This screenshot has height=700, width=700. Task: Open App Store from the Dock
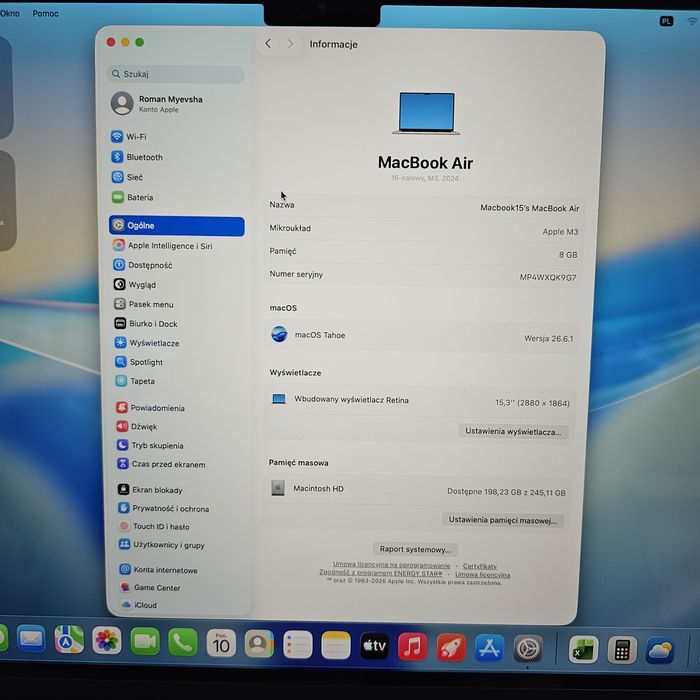coord(489,648)
